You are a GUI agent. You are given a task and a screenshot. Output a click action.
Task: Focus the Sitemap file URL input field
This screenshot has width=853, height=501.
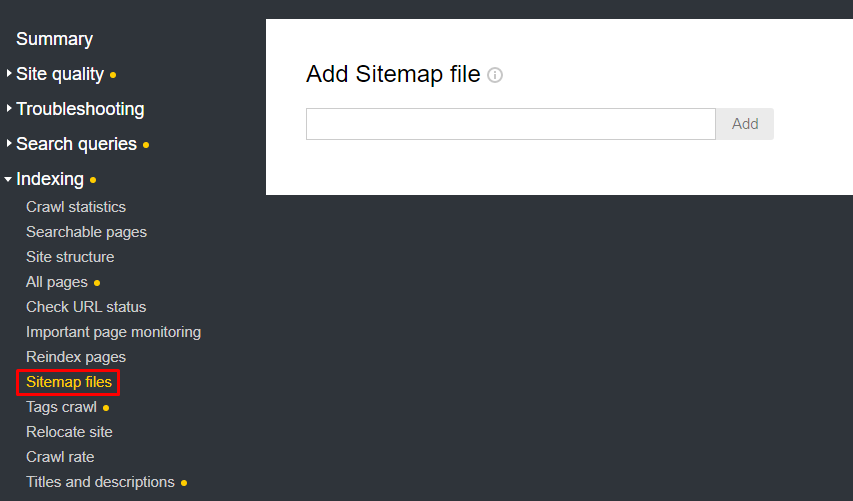(510, 124)
